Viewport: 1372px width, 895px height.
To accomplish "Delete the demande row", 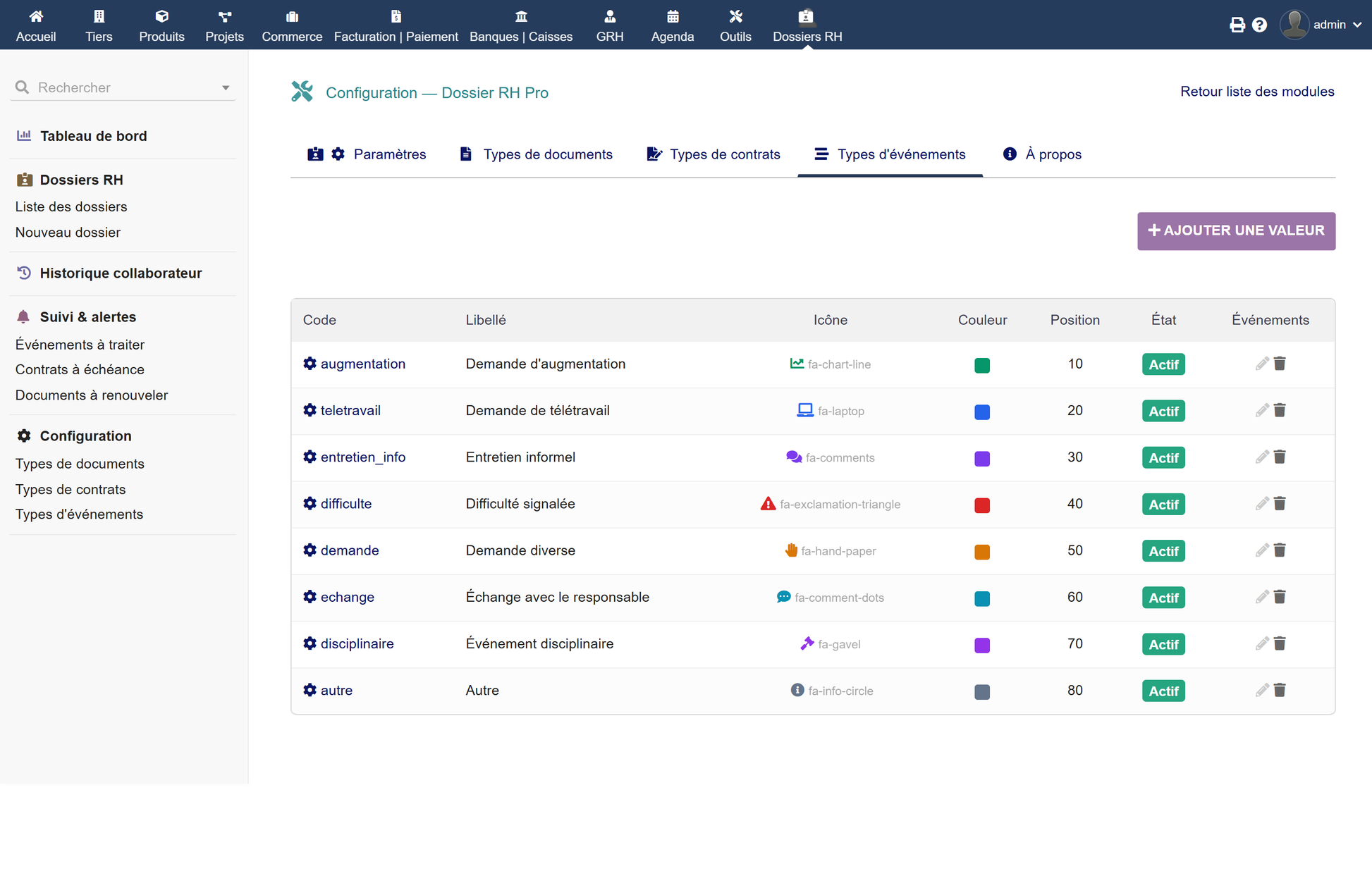I will [x=1280, y=550].
